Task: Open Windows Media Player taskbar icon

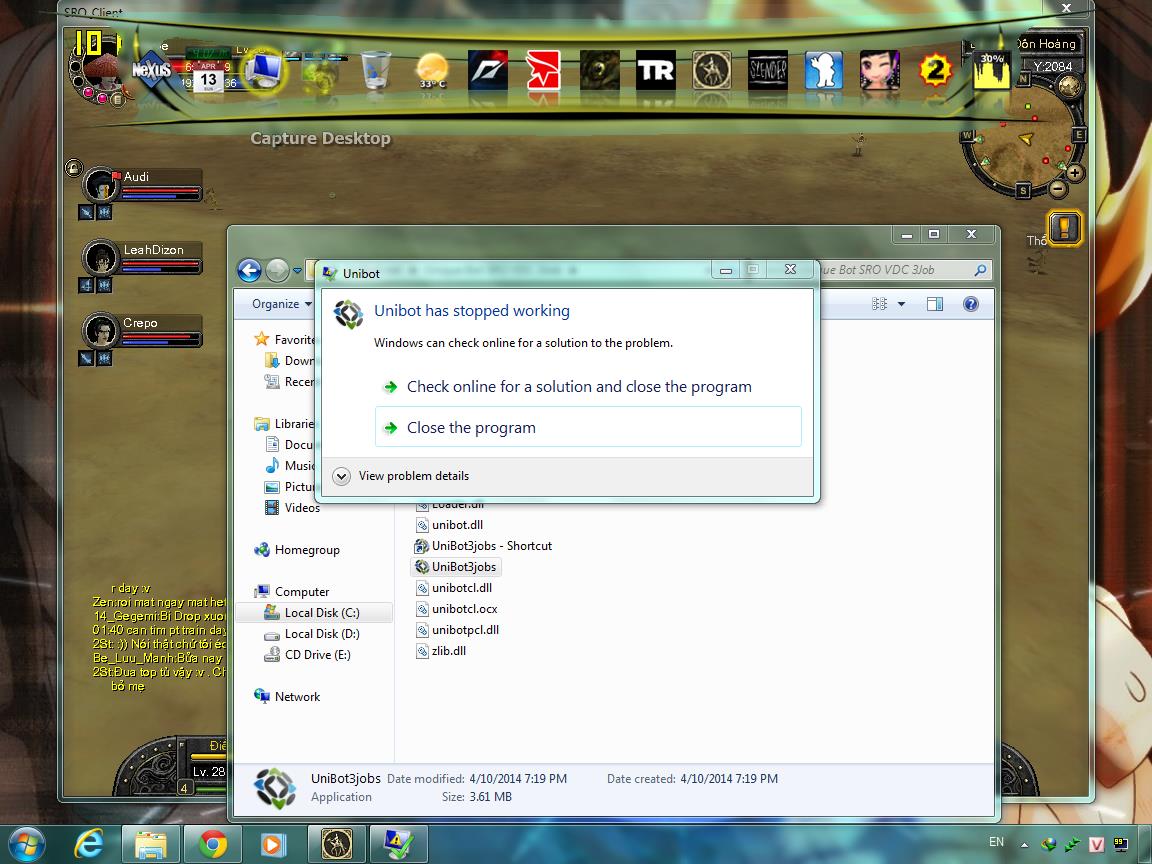Action: 271,844
